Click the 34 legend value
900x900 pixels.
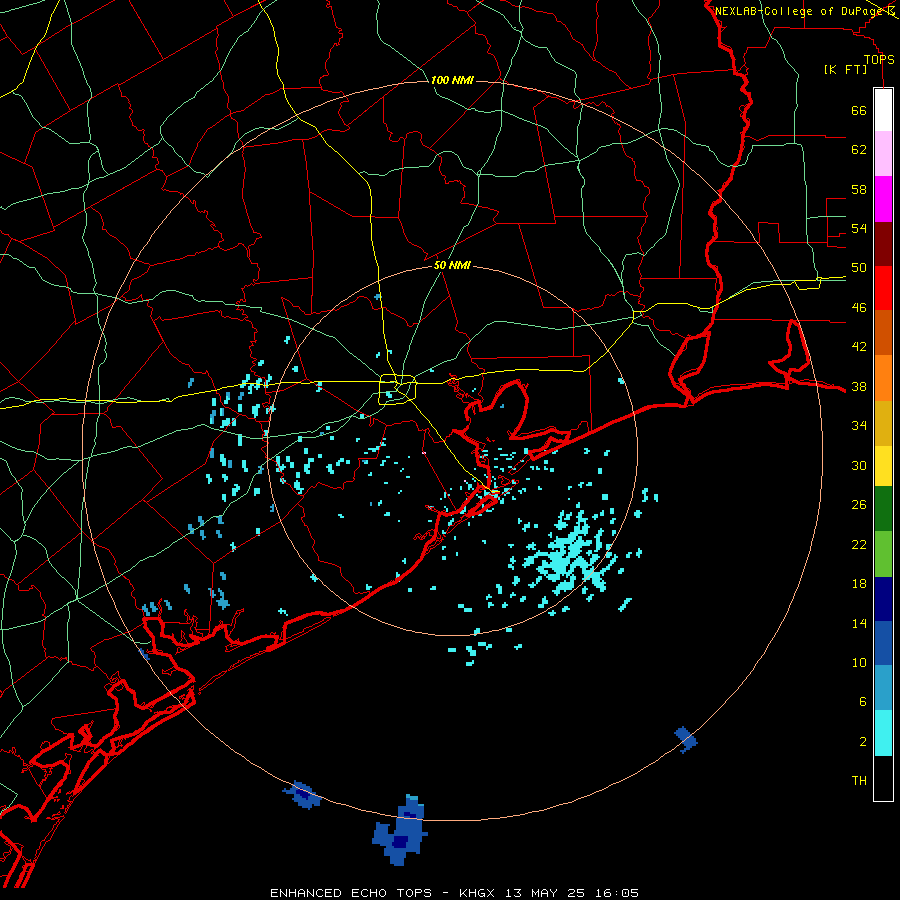859,426
